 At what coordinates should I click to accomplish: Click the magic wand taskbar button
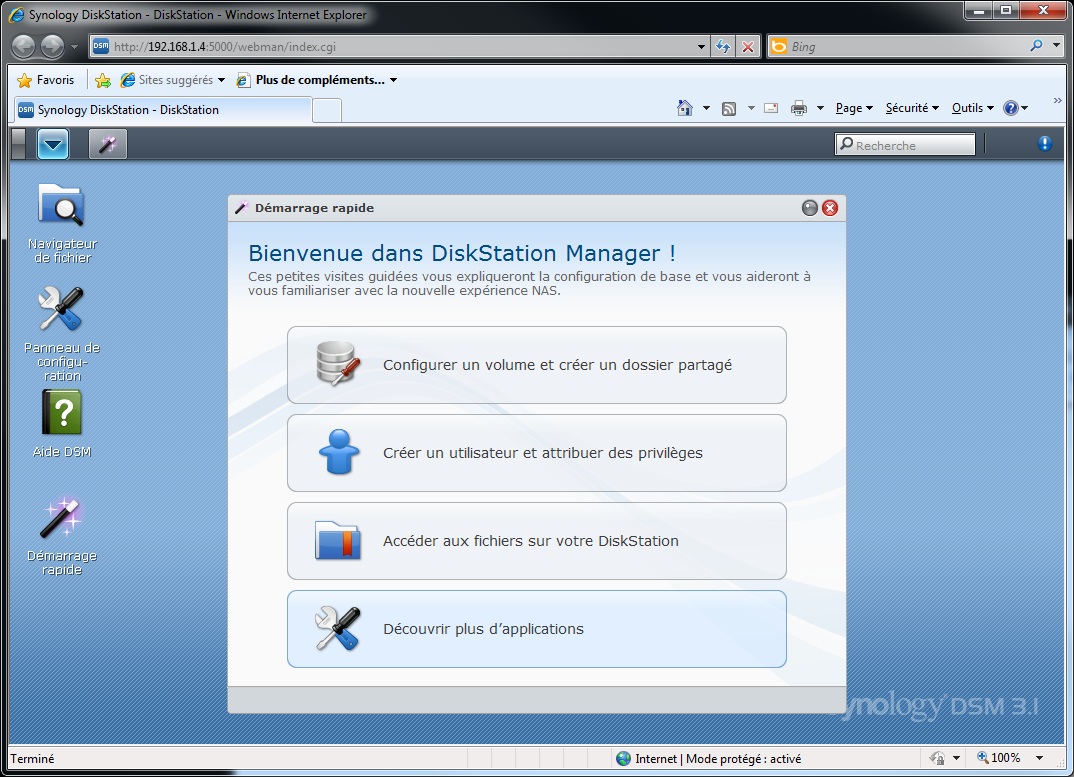(108, 144)
